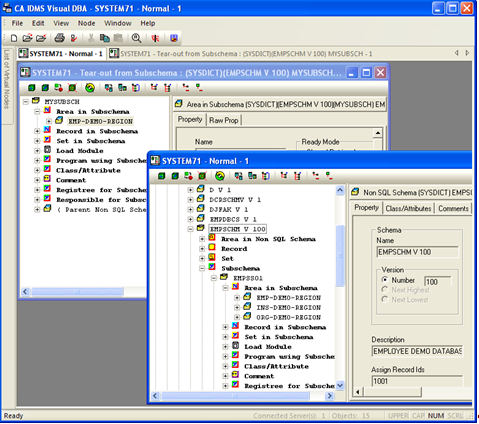Collapse the Subschema node under EMPSCHM V 100
The height and width of the screenshot is (424, 479).
coord(202,268)
